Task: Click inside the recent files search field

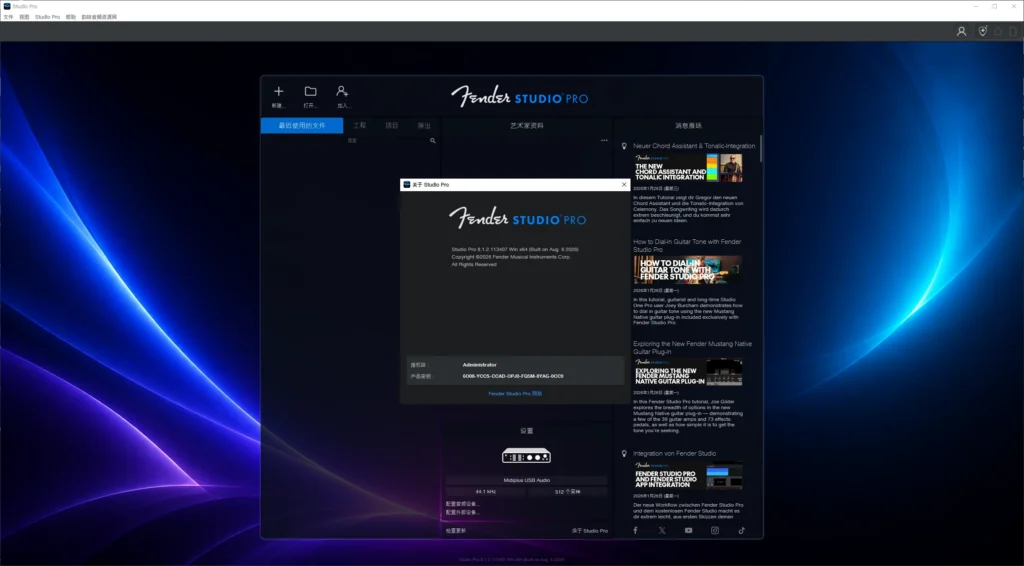Action: tap(389, 140)
